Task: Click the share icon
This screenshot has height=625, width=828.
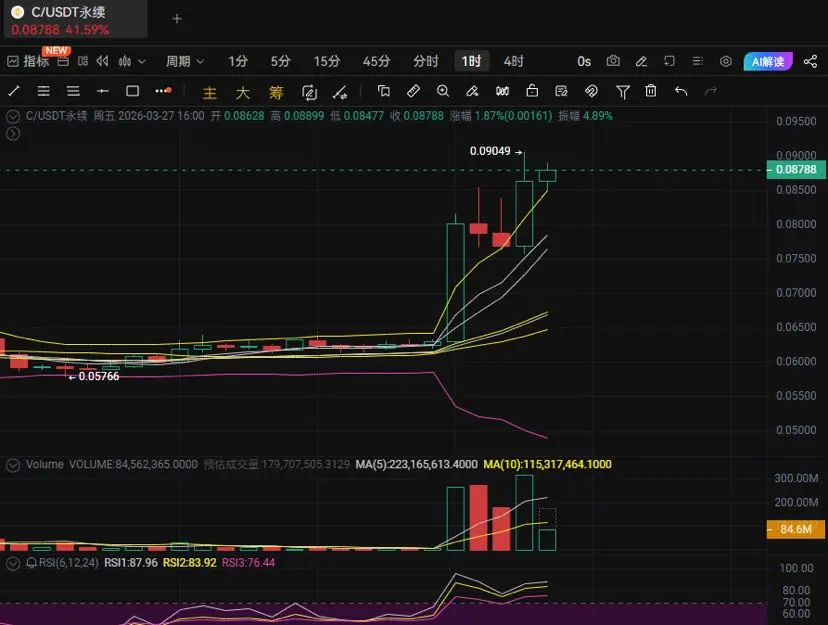Action: [x=810, y=61]
